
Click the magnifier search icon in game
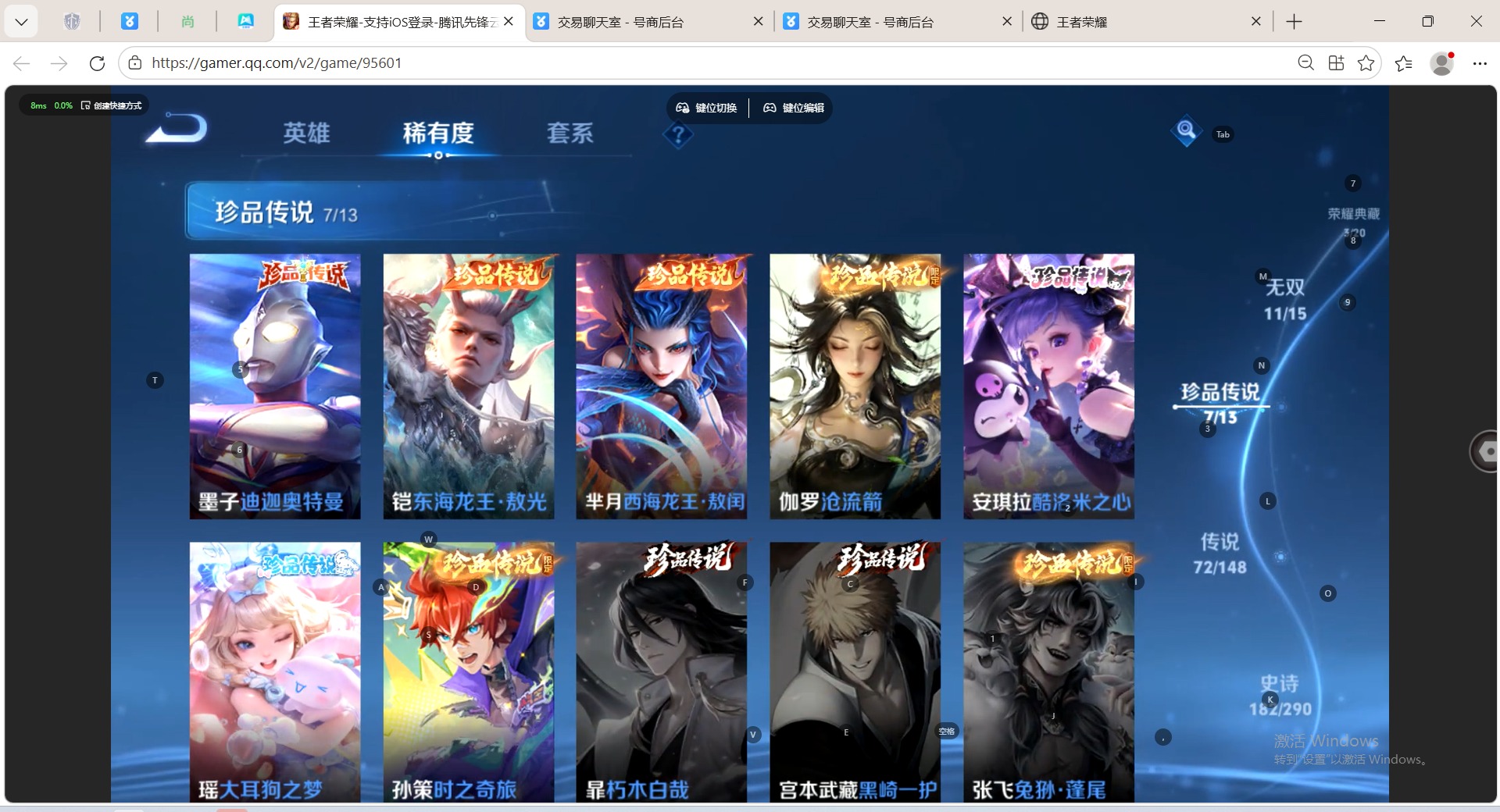pyautogui.click(x=1186, y=130)
